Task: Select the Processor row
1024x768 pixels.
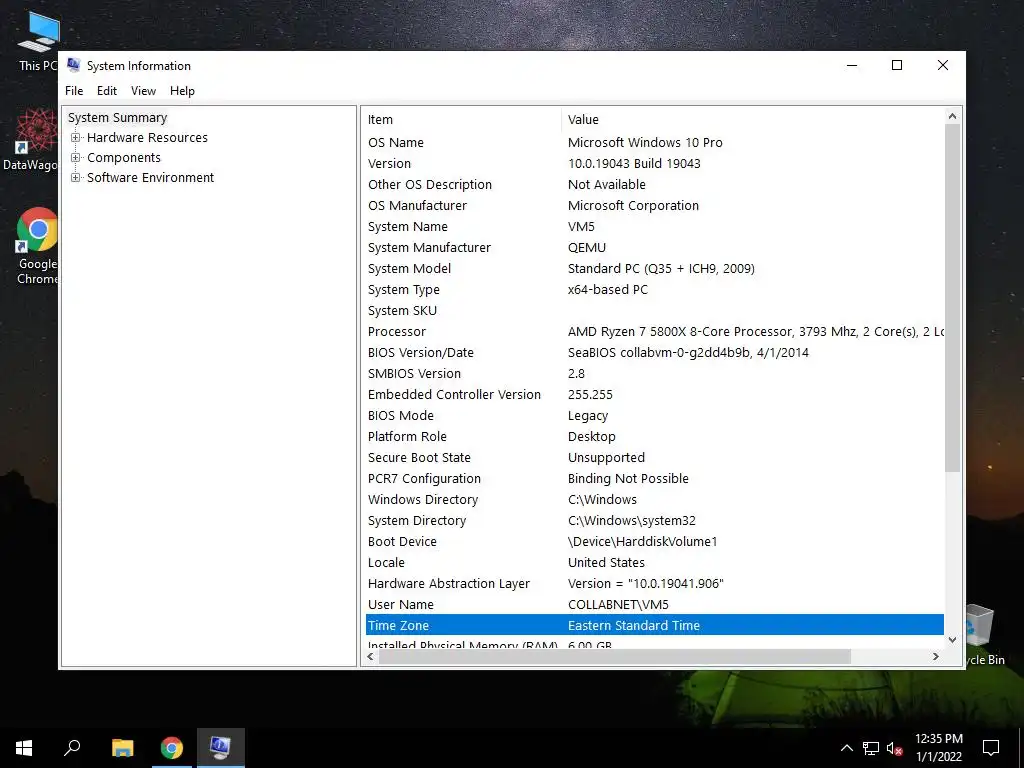Action: pos(654,331)
